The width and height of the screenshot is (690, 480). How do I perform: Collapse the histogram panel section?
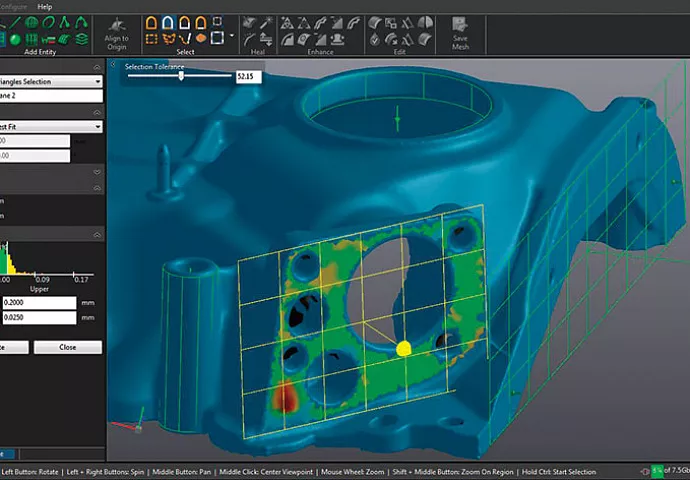pyautogui.click(x=97, y=235)
